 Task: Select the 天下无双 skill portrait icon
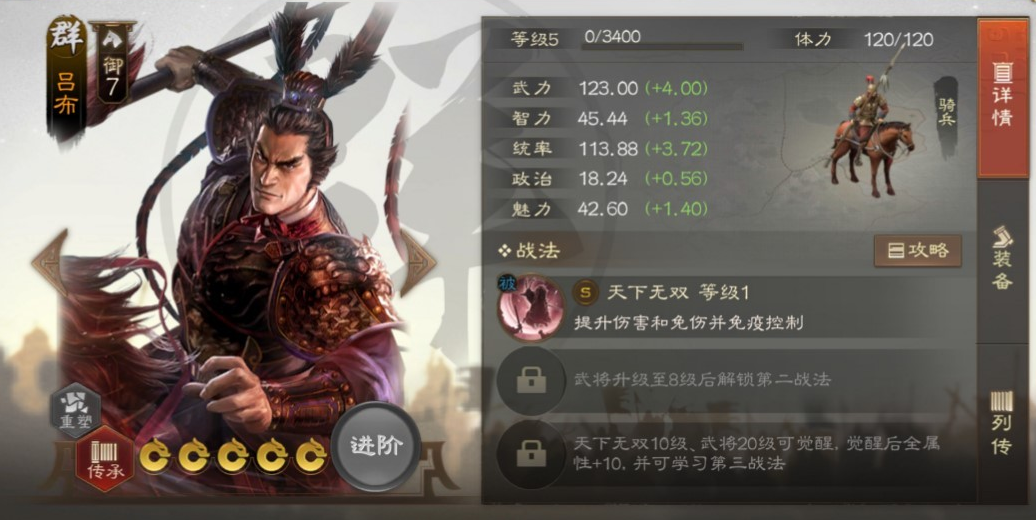(531, 307)
